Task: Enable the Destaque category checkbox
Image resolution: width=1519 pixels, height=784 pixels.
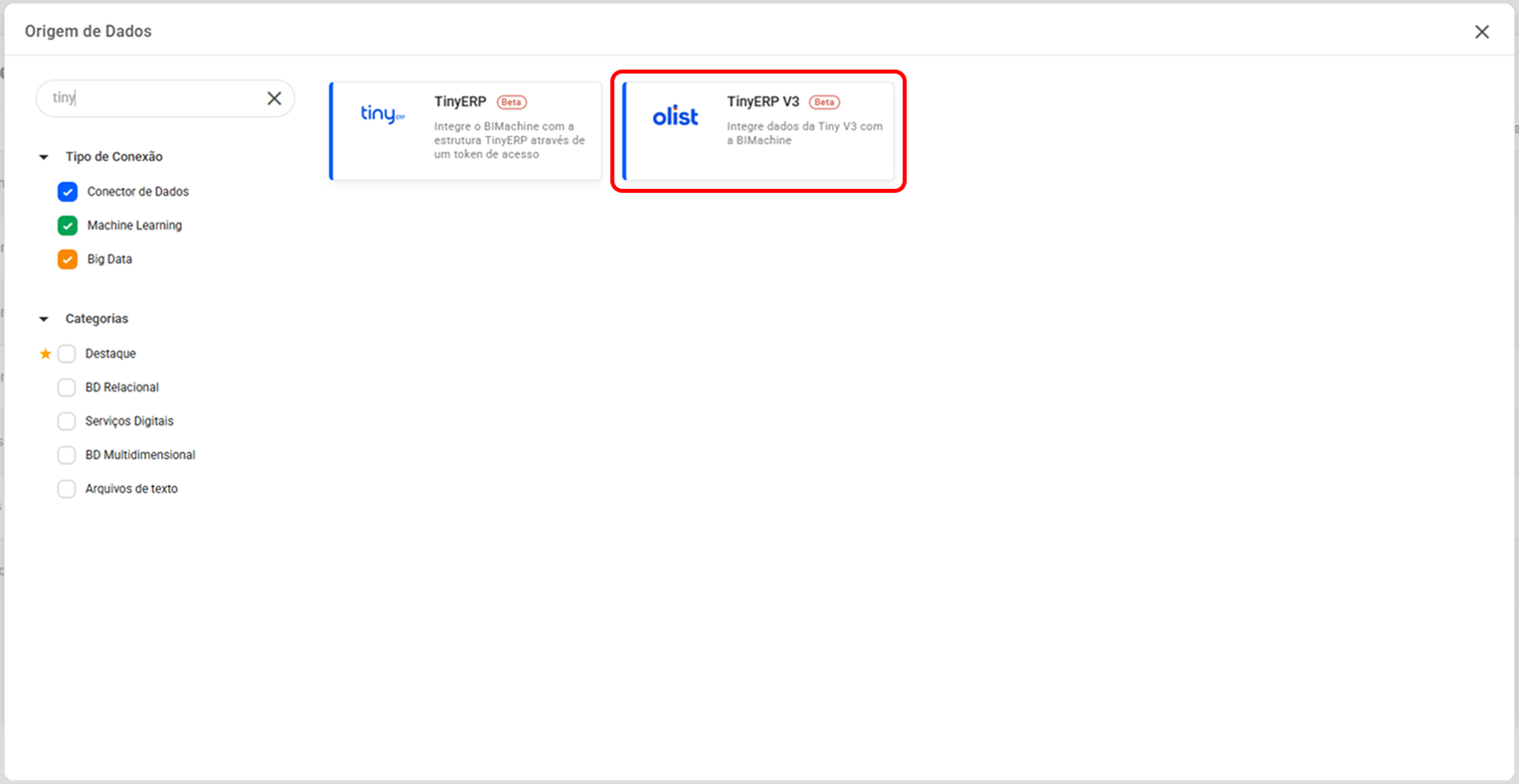Action: [x=67, y=354]
